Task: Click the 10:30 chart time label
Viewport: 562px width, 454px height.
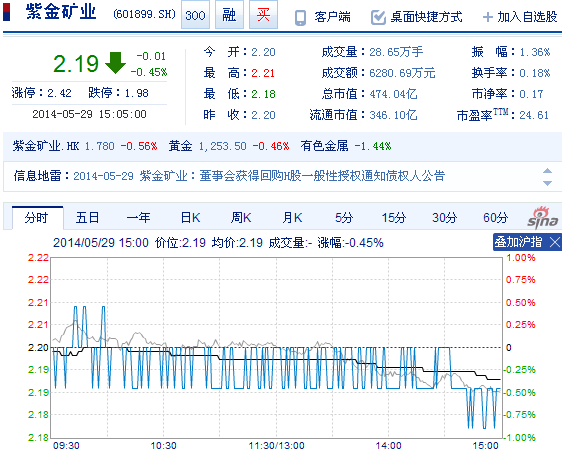Action: pyautogui.click(x=163, y=446)
